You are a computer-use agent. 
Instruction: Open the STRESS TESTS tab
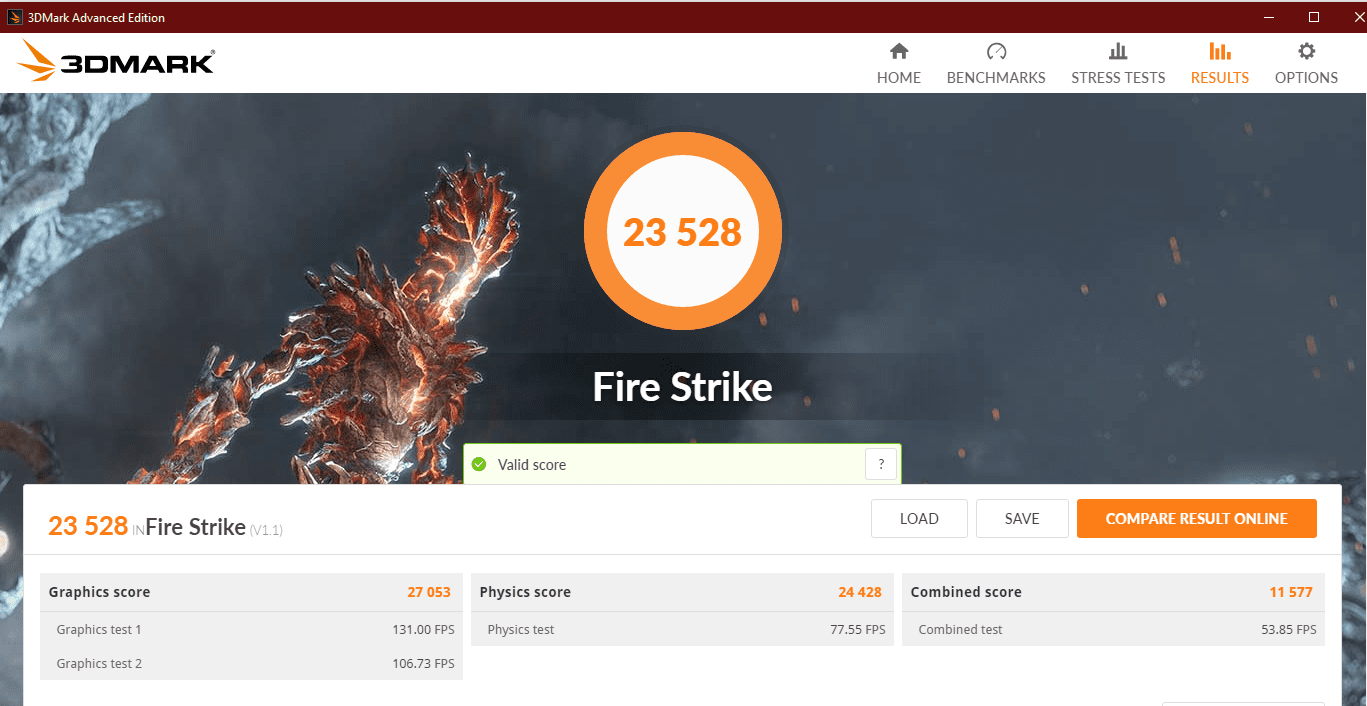(x=1118, y=64)
